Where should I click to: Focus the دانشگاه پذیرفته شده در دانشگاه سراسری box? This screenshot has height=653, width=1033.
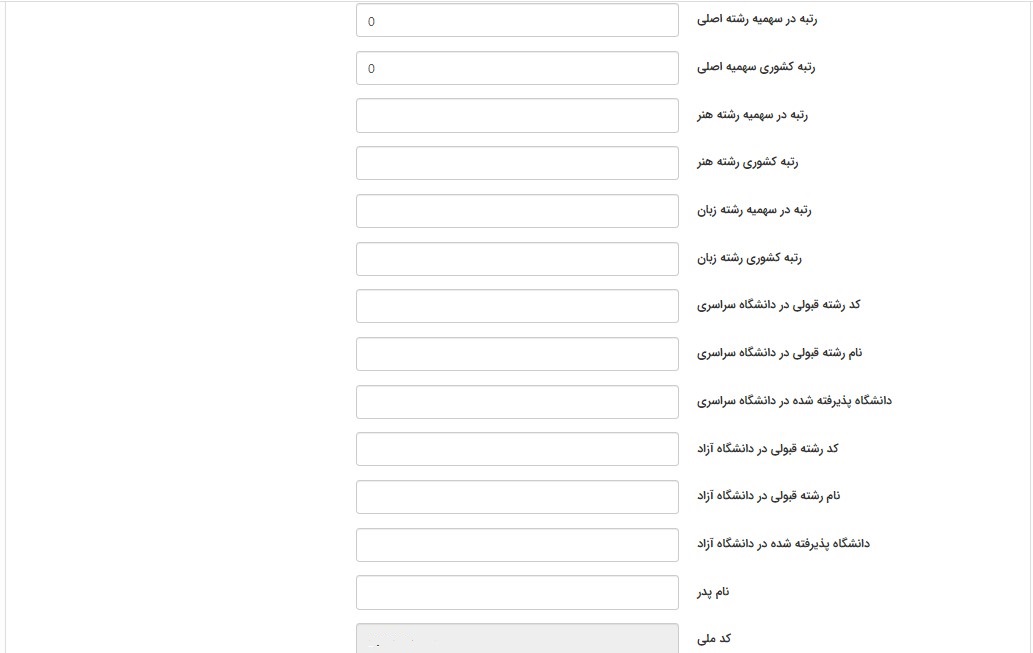point(517,402)
